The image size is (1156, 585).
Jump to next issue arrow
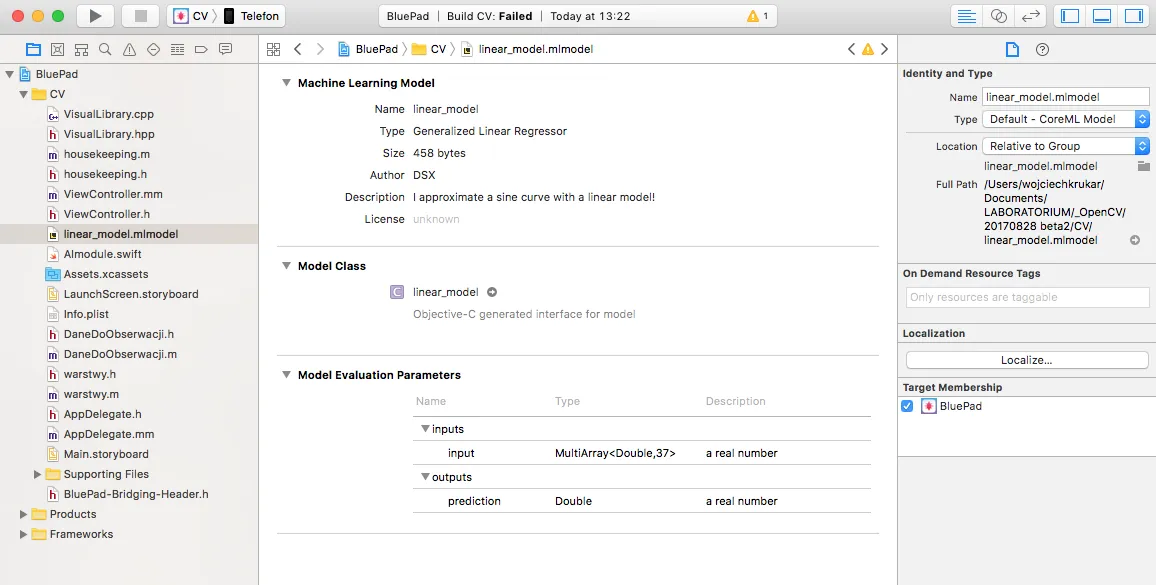[x=885, y=49]
